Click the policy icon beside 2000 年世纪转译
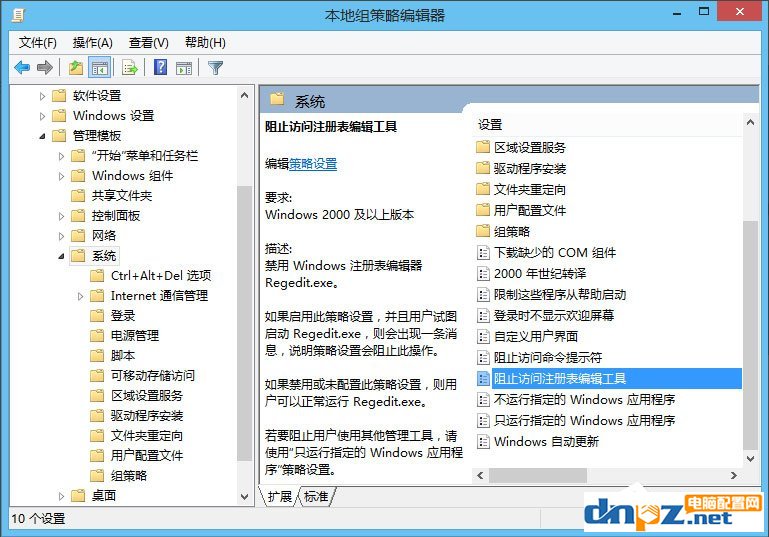 [x=483, y=274]
